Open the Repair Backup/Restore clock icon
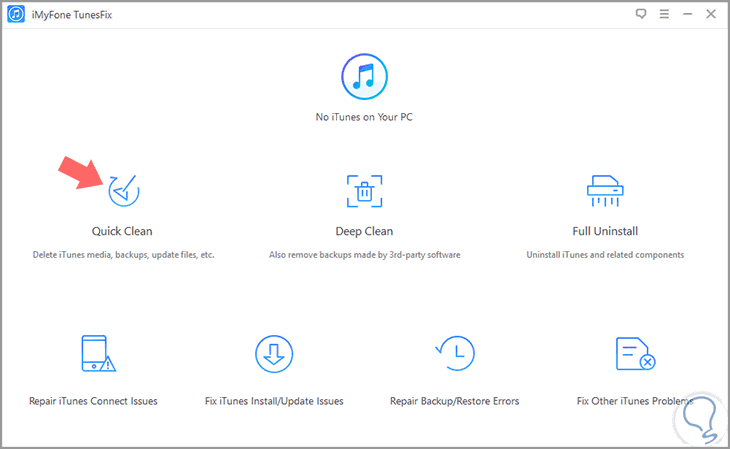The width and height of the screenshot is (730, 449). 455,354
